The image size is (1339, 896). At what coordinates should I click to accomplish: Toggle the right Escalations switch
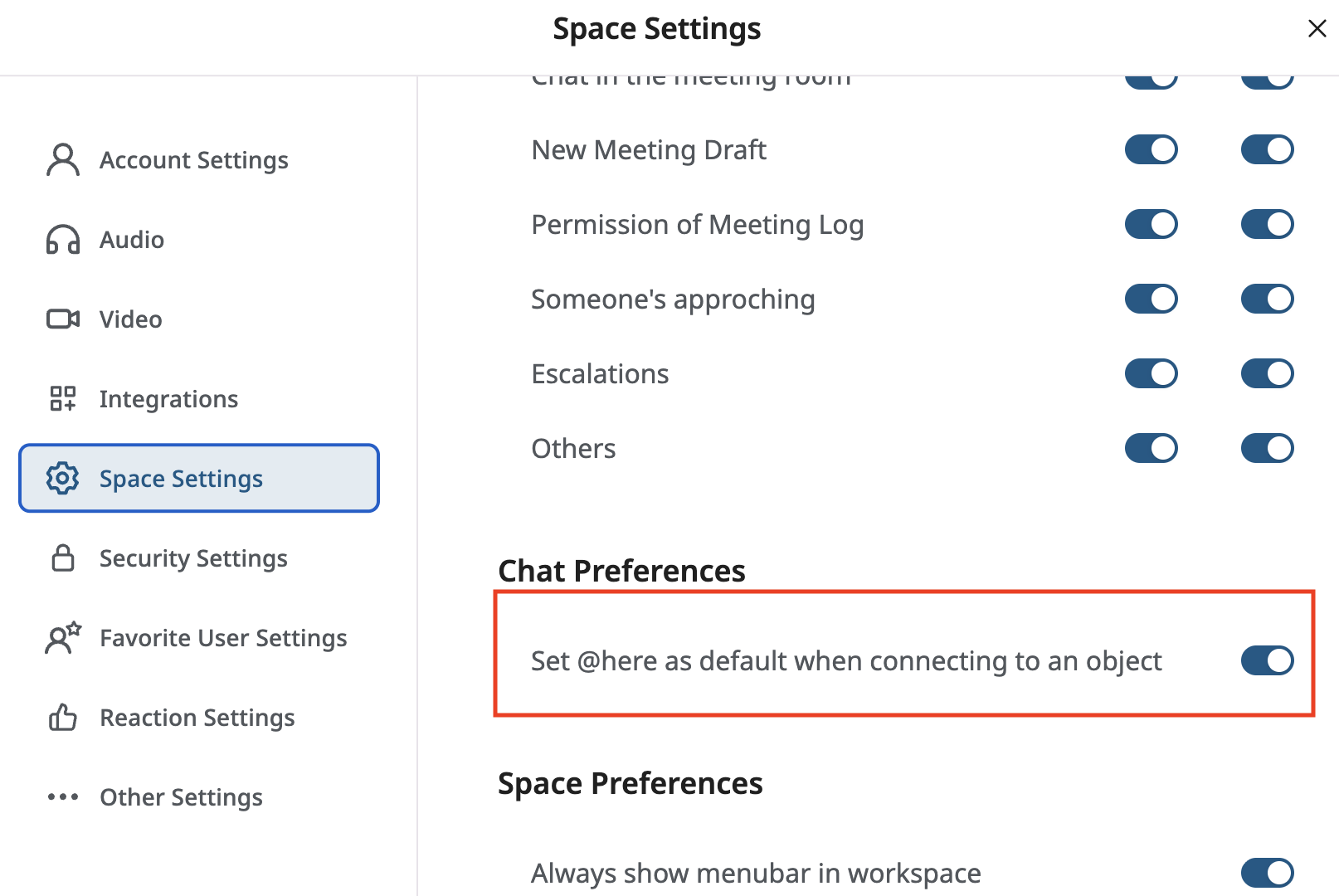pos(1267,373)
